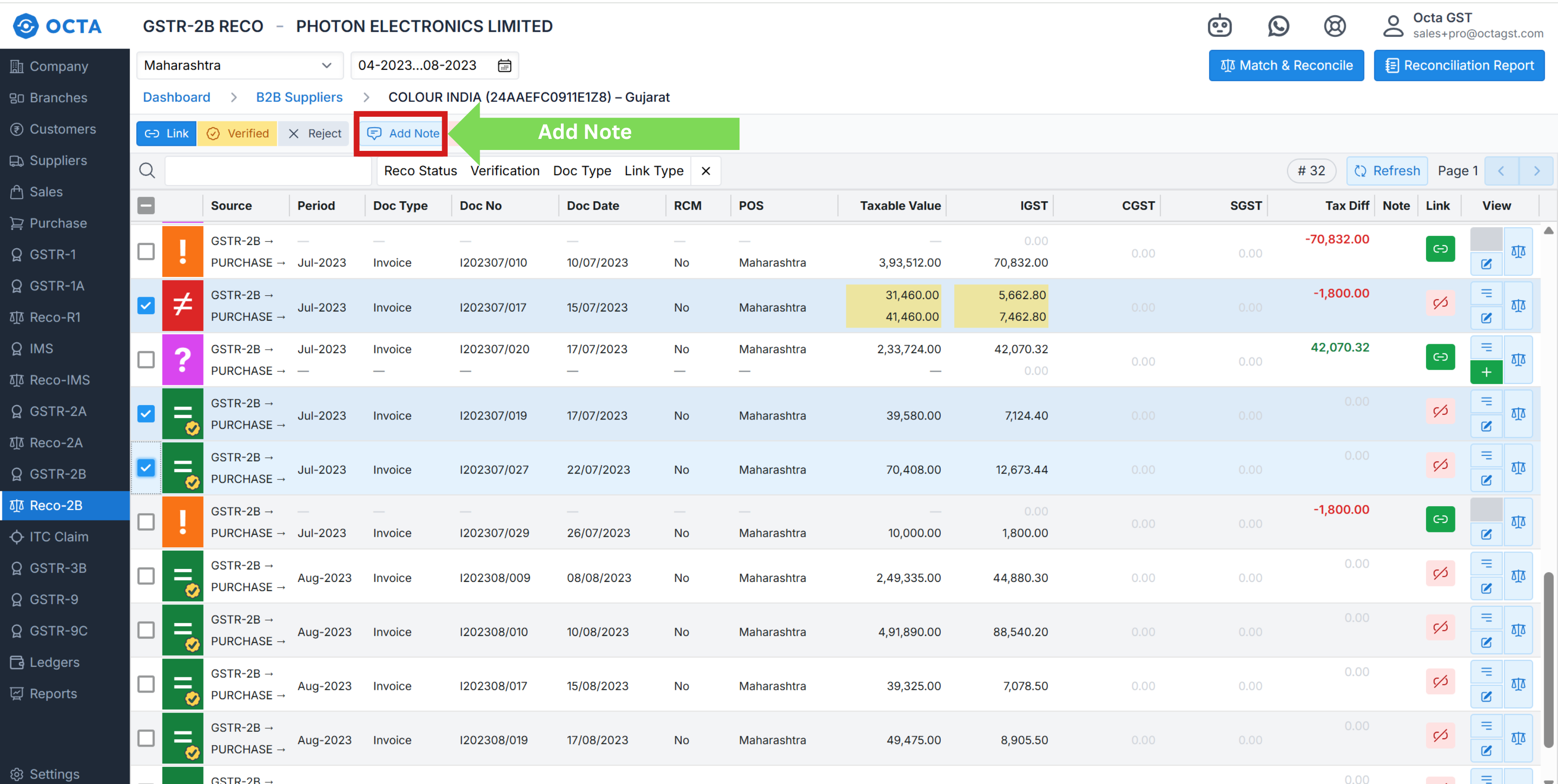Click edit note icon for invoice I202307/027

point(1486,480)
